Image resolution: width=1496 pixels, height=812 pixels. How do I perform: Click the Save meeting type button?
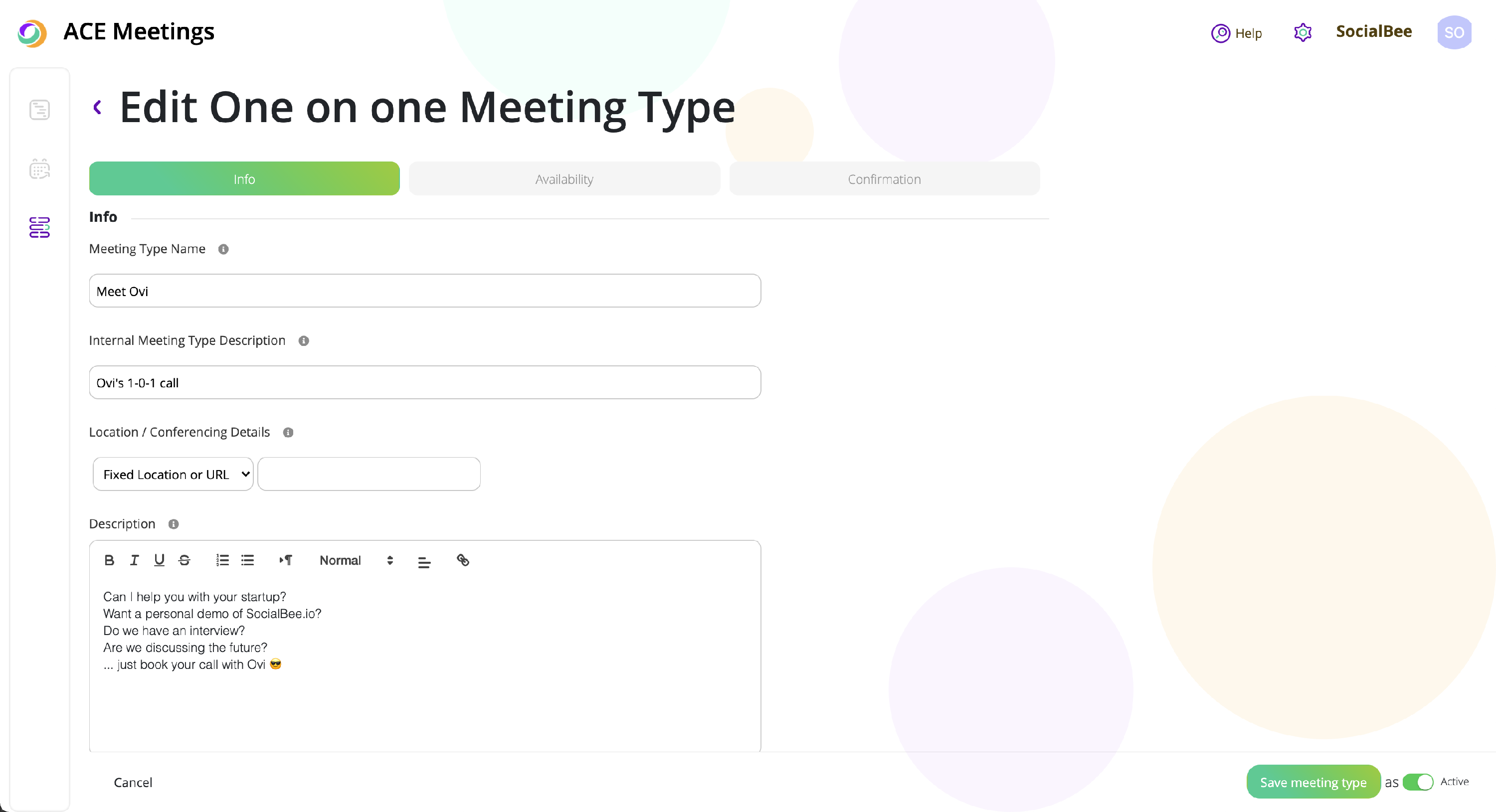point(1313,782)
